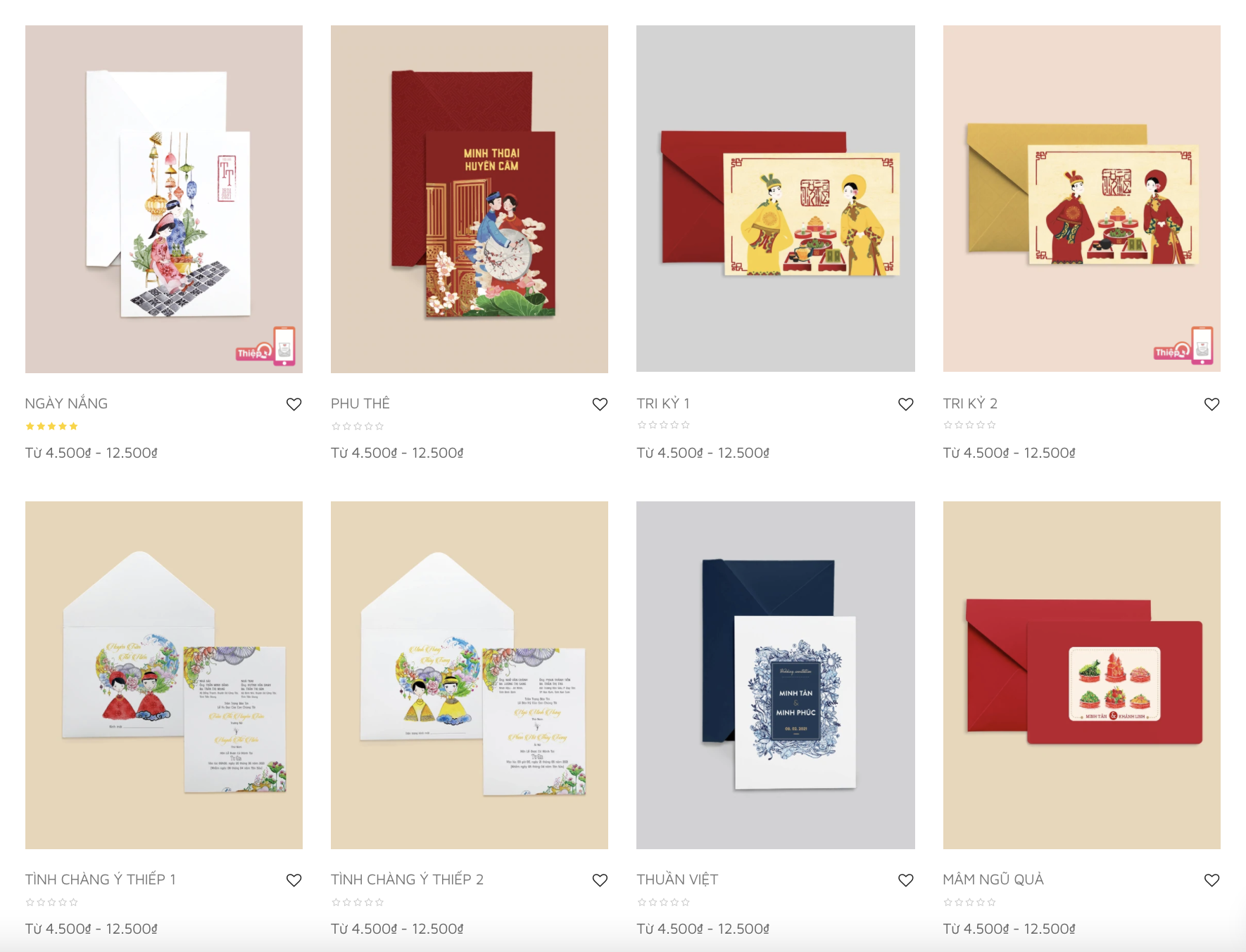Click e-card badge on NGÀY NẮNG image
The image size is (1246, 952).
(x=266, y=346)
